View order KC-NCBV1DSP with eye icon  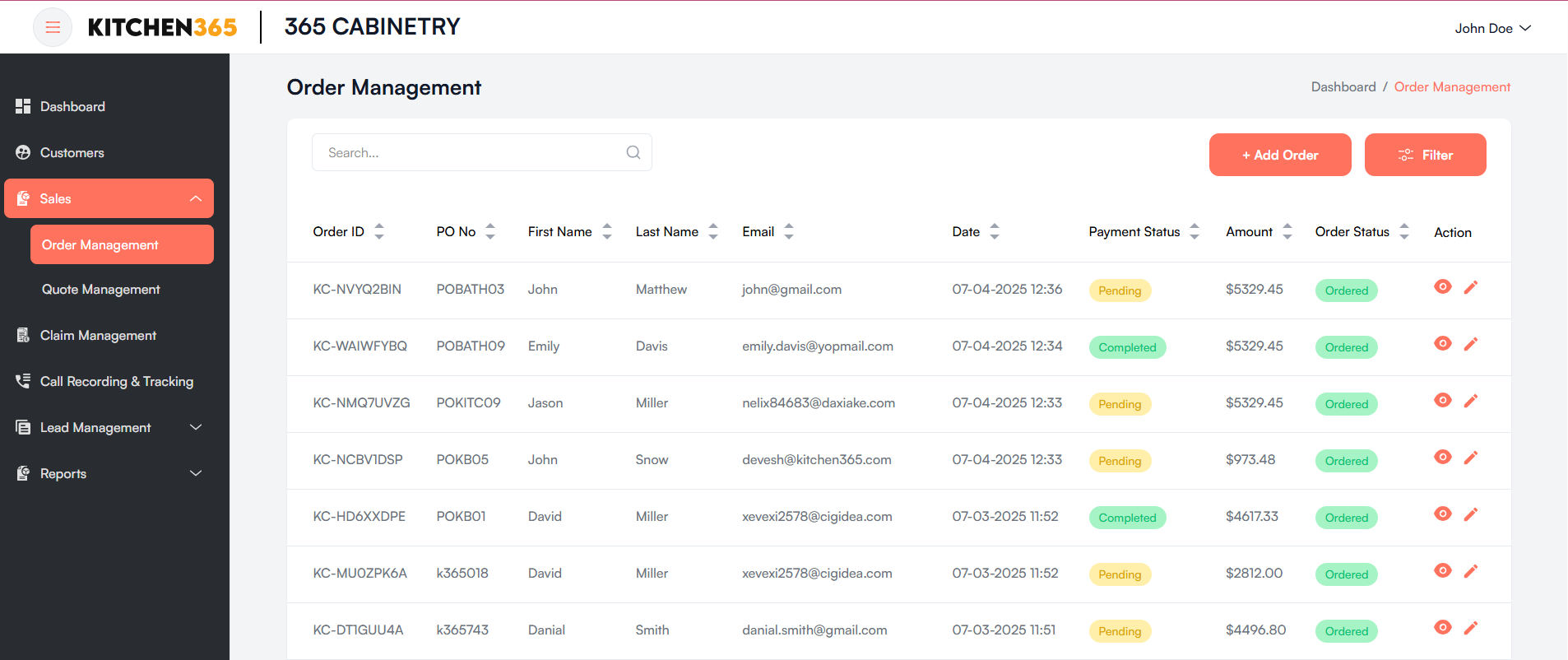coord(1443,457)
